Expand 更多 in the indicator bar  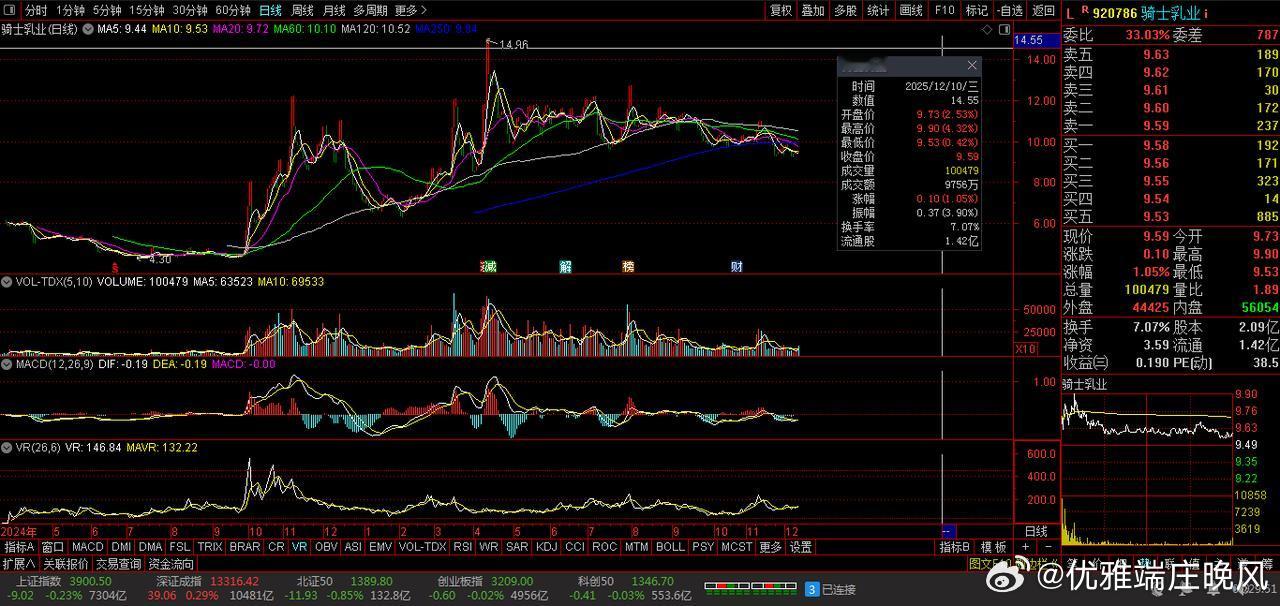click(x=770, y=547)
